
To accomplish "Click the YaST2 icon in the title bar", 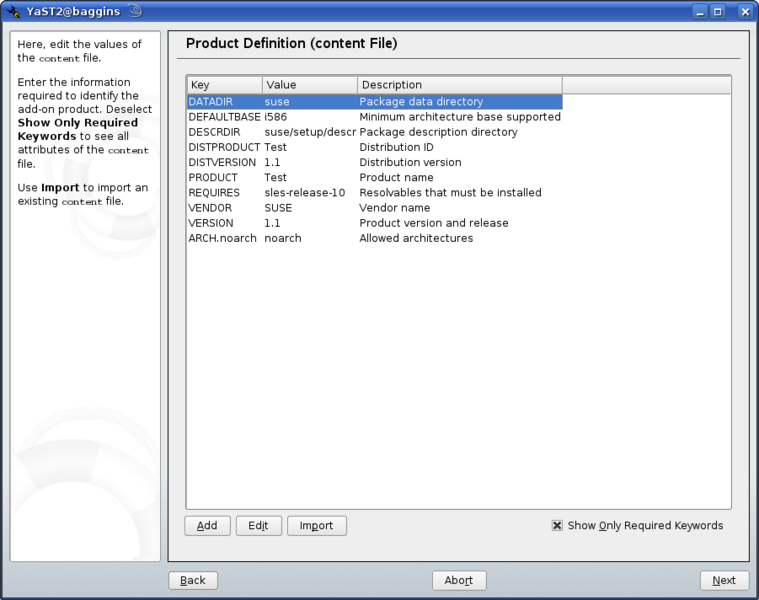I will (x=14, y=11).
